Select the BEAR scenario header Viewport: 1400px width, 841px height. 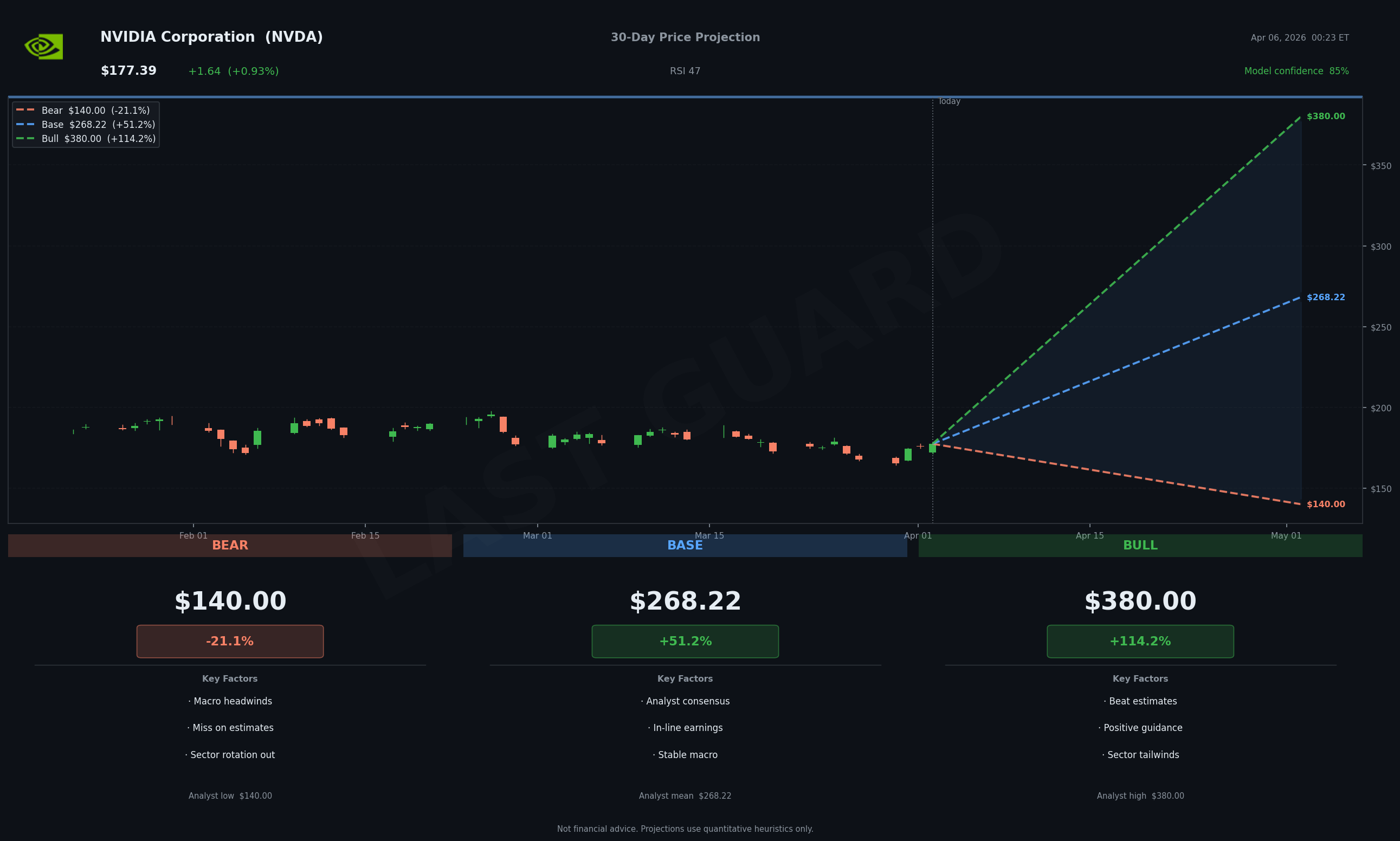pos(230,545)
